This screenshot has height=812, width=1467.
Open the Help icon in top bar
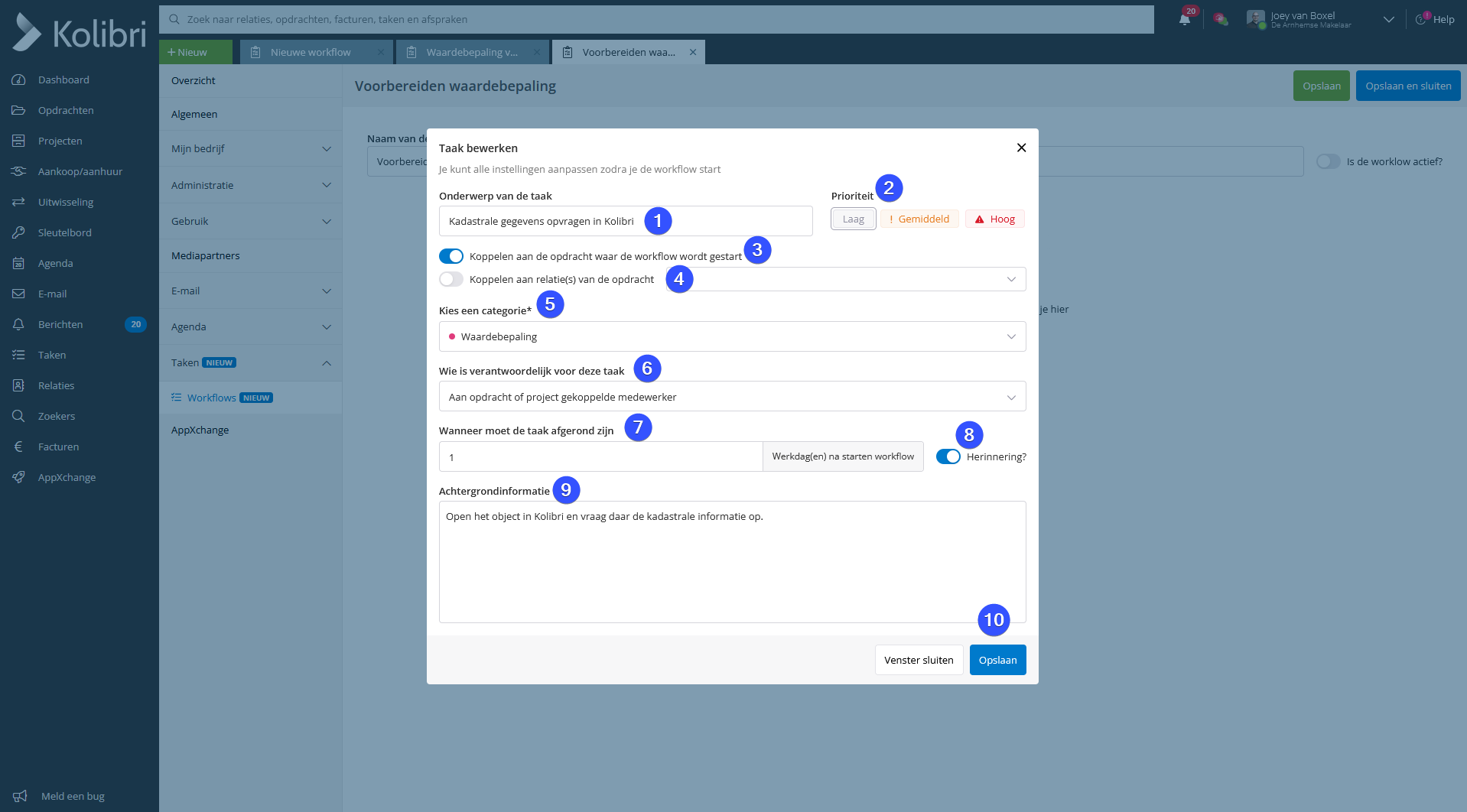1422,19
